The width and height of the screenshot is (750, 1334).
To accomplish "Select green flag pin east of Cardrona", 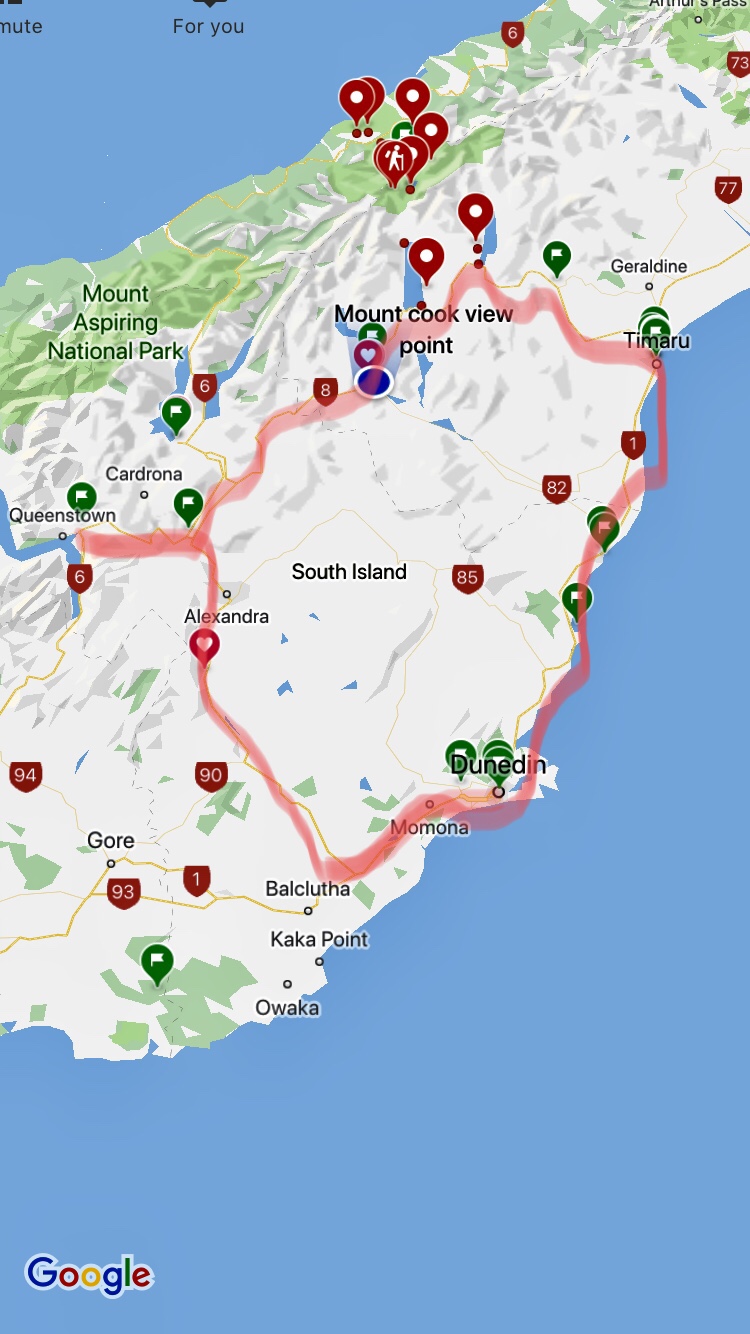I will 189,506.
